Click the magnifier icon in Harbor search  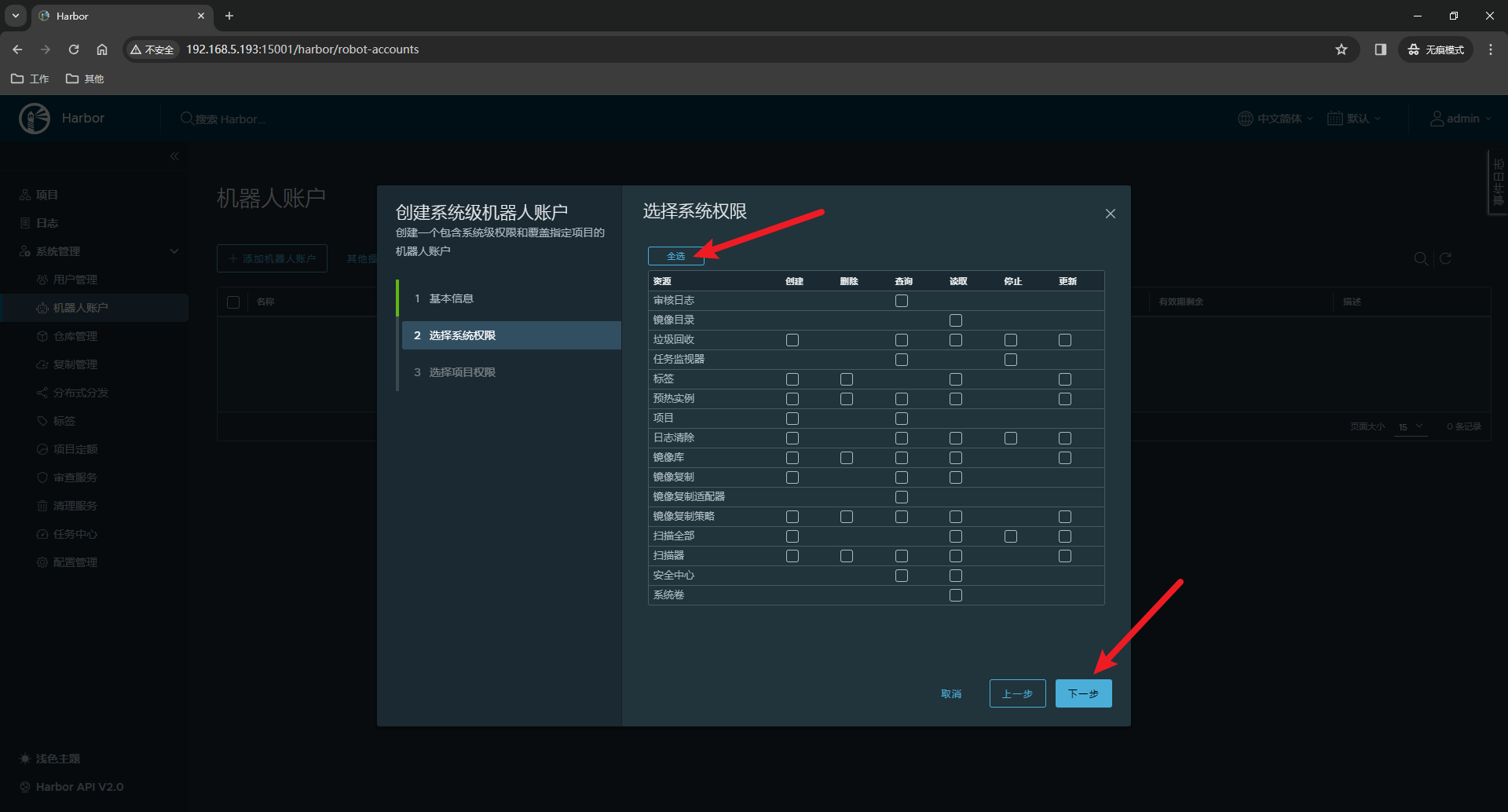pos(187,119)
